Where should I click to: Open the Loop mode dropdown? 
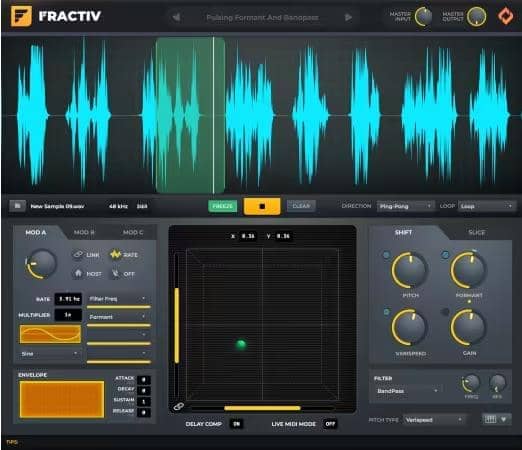pos(486,206)
